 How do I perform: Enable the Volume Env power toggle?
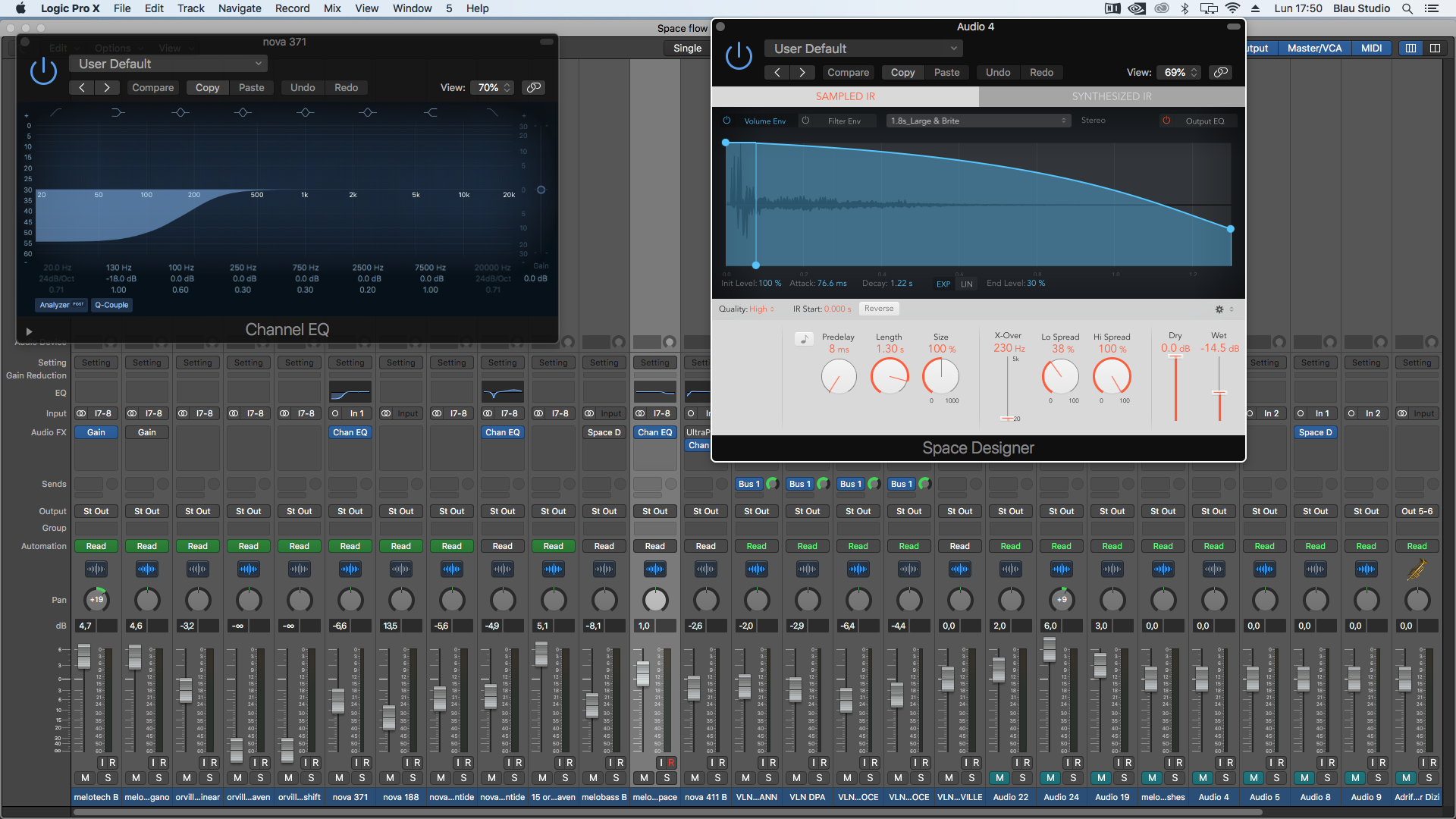tap(726, 121)
